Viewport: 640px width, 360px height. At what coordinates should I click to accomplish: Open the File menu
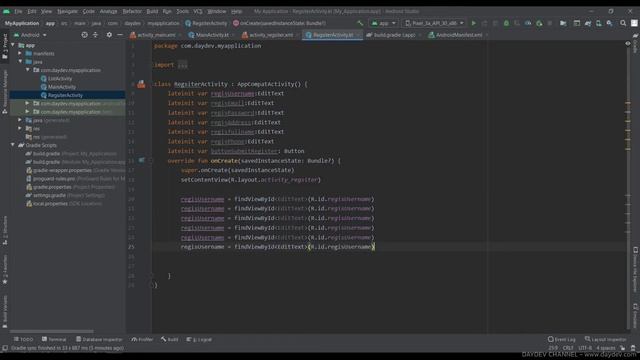[18, 11]
